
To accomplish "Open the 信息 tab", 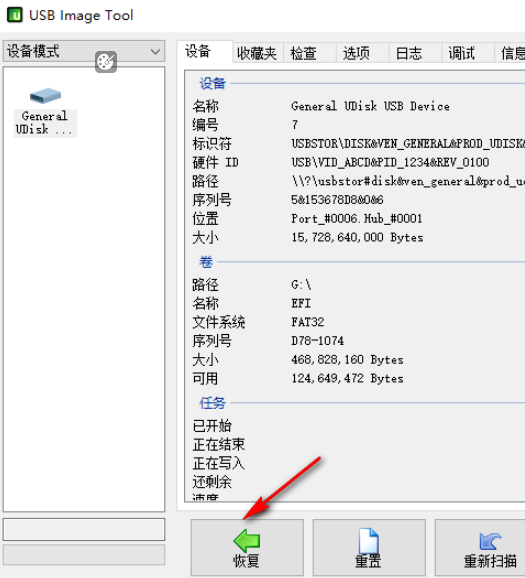I will click(x=512, y=53).
